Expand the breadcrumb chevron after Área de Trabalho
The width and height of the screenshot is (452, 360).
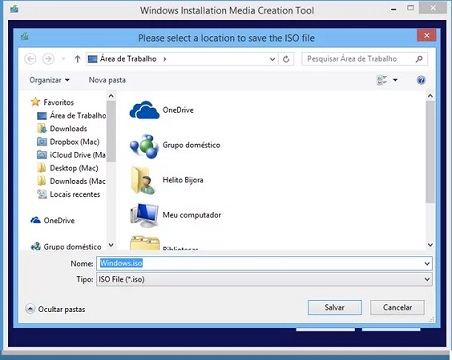(x=165, y=59)
